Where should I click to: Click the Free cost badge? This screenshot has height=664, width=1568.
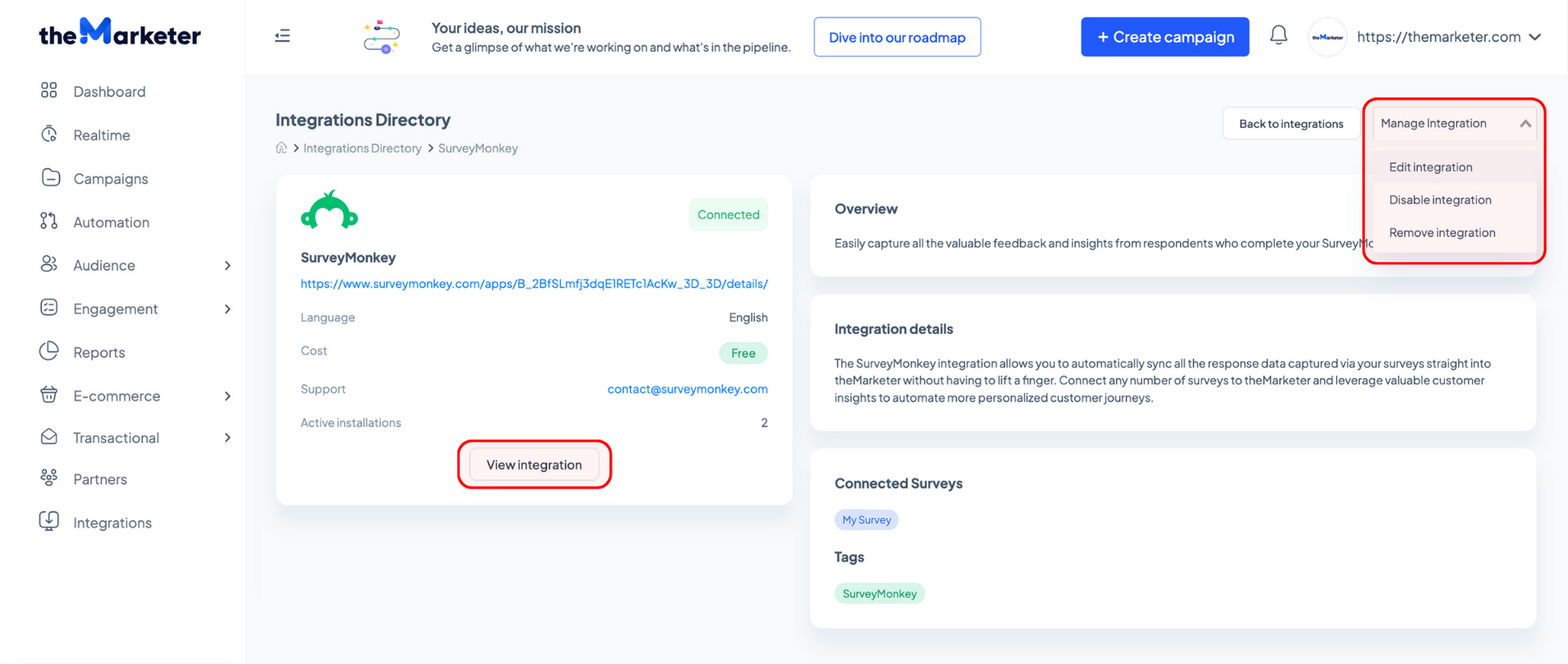[x=743, y=353]
